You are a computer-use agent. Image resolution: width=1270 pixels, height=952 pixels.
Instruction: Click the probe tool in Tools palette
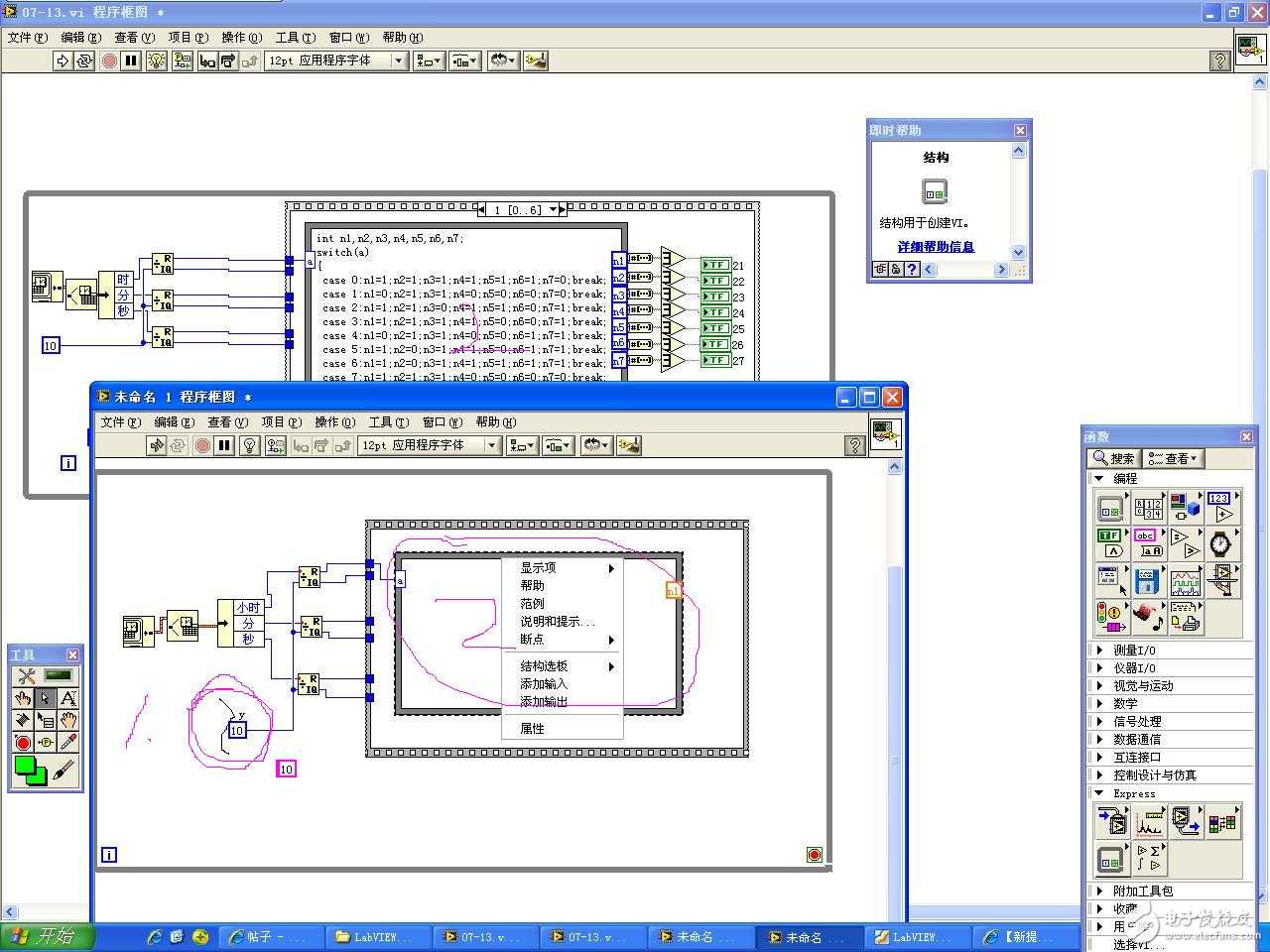coord(46,743)
